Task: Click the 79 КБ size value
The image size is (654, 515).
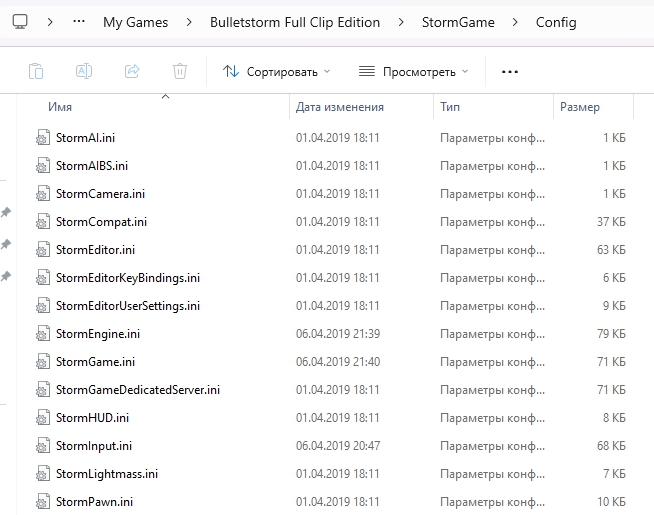Action: click(x=611, y=333)
